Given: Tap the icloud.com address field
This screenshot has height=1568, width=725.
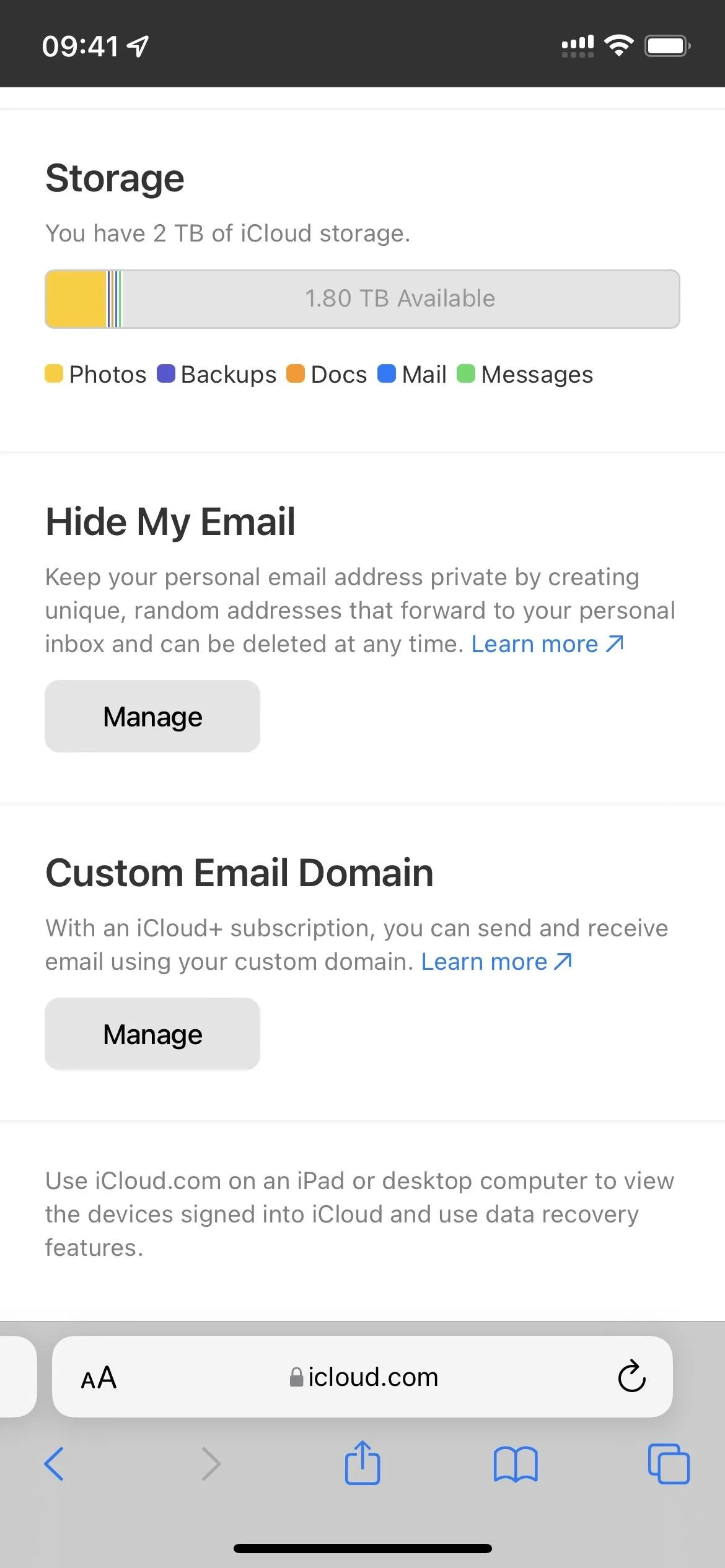Looking at the screenshot, I should pyautogui.click(x=362, y=1377).
